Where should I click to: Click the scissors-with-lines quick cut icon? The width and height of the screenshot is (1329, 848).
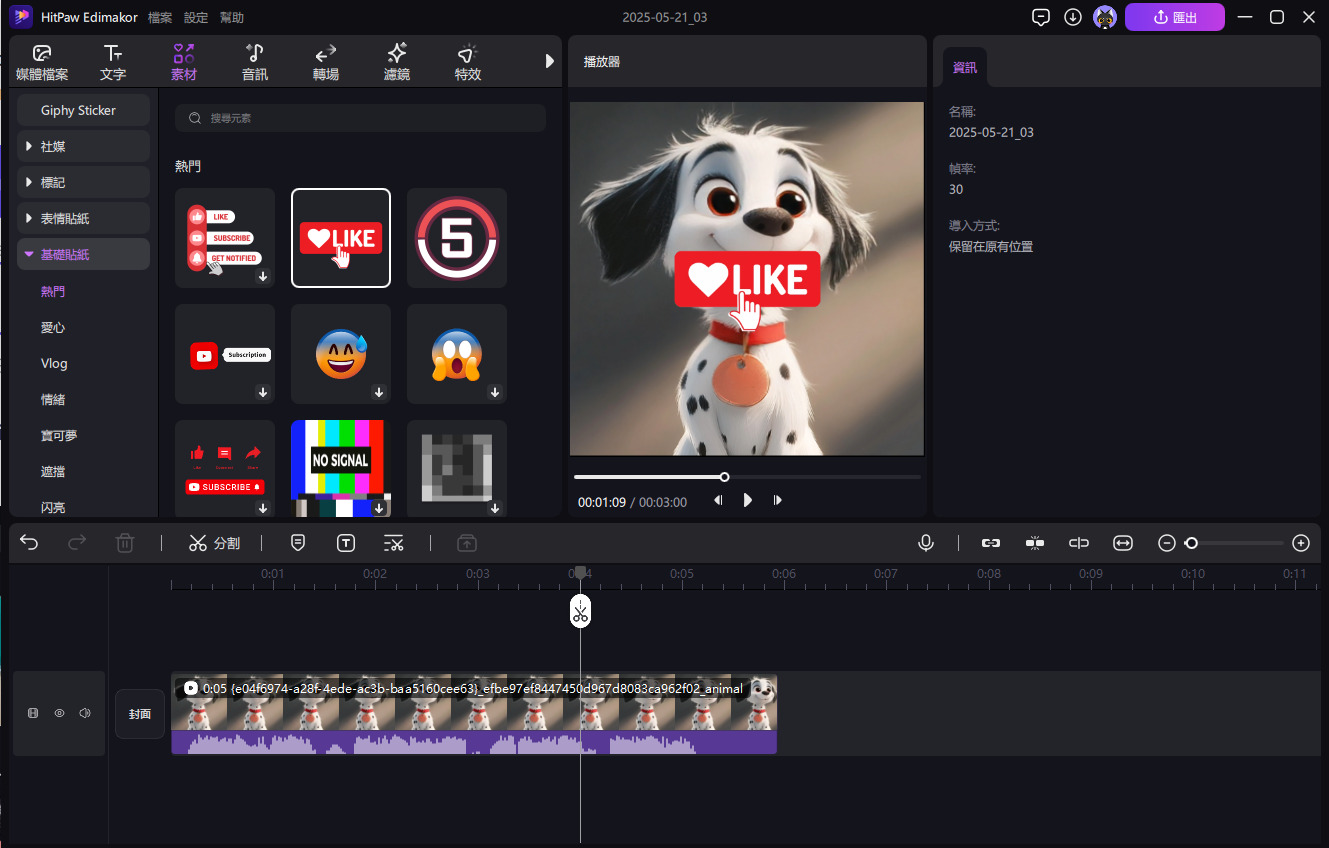[x=394, y=543]
